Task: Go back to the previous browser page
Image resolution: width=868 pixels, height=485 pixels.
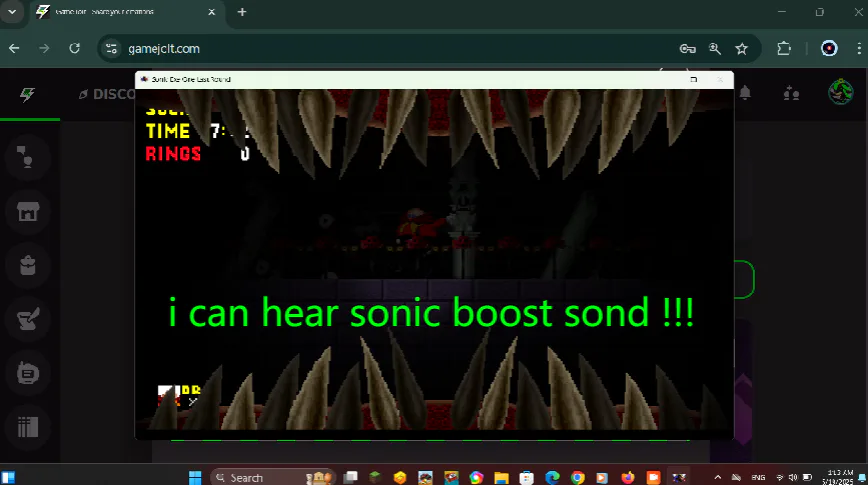Action: tap(14, 49)
